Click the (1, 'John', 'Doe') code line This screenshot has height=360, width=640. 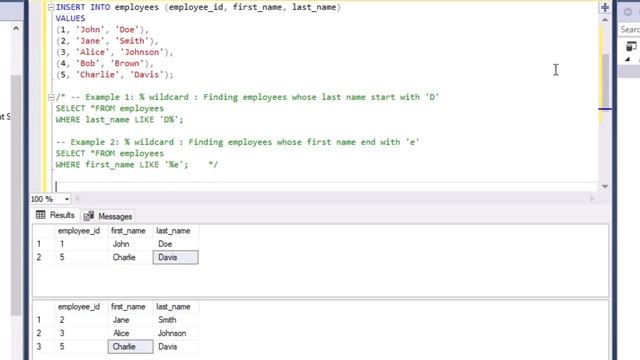pos(102,30)
